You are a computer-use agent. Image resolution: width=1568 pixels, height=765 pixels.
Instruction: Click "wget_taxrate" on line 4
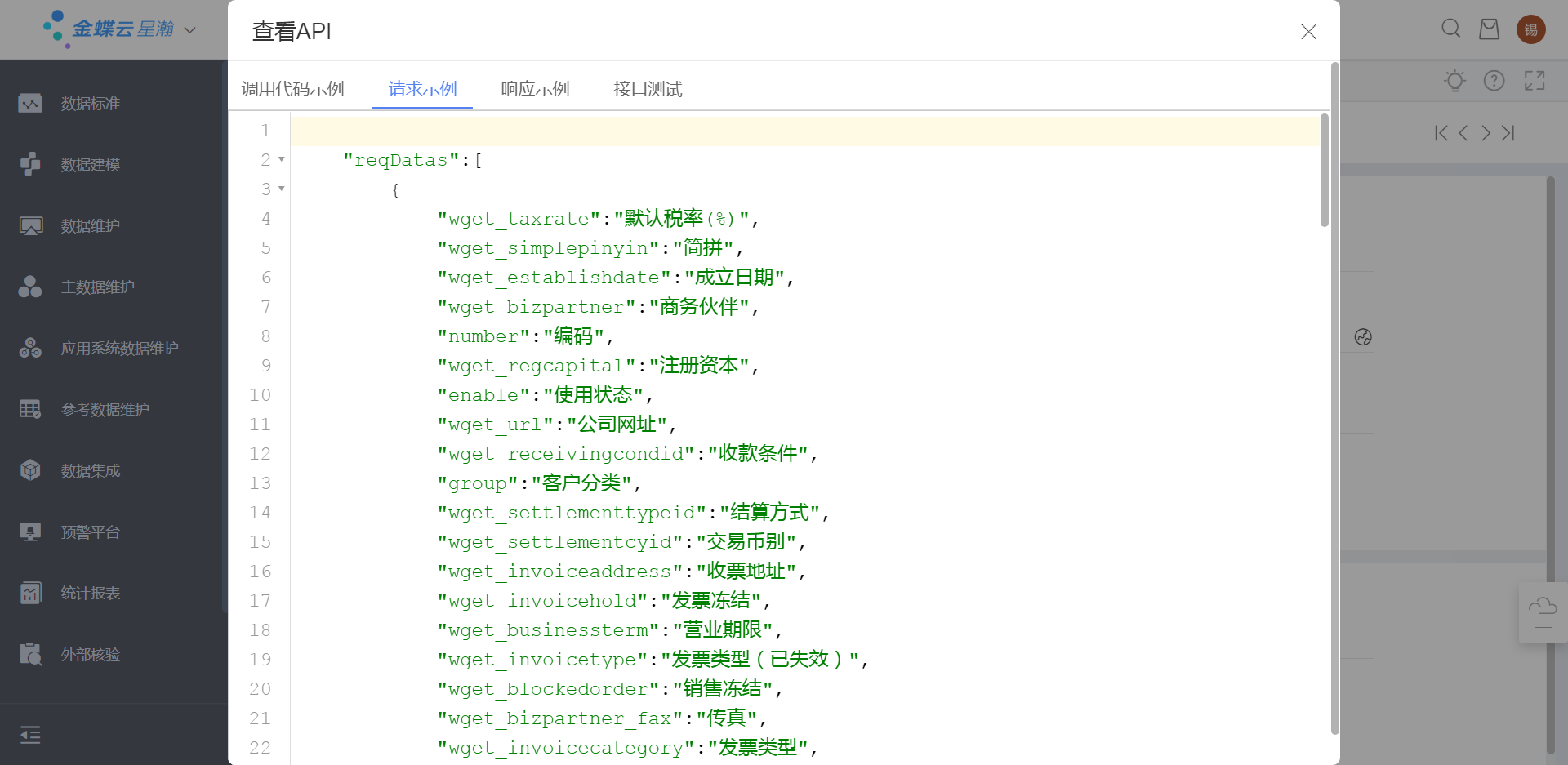click(x=519, y=219)
